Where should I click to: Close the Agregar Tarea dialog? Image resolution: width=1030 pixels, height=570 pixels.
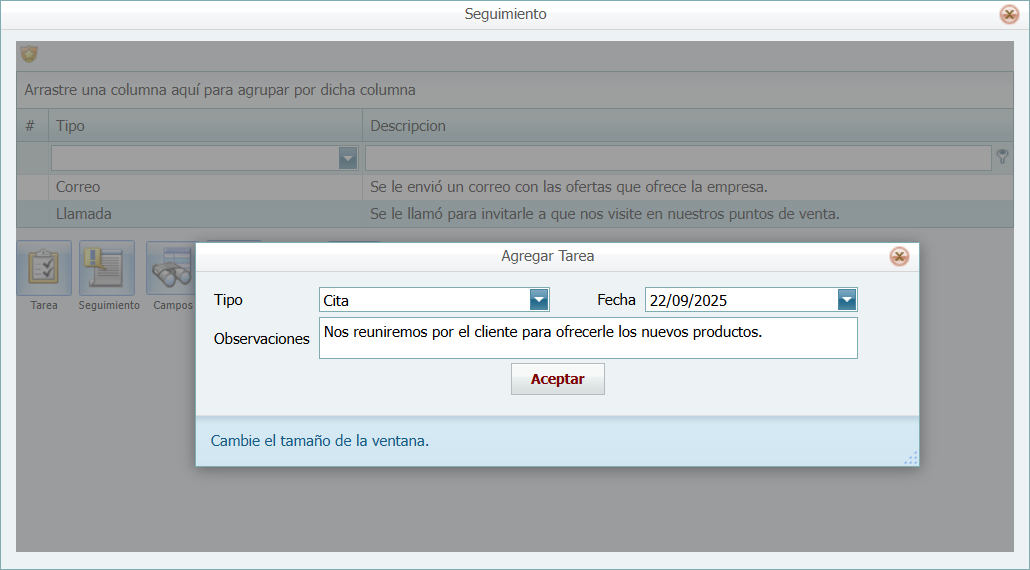click(x=899, y=256)
